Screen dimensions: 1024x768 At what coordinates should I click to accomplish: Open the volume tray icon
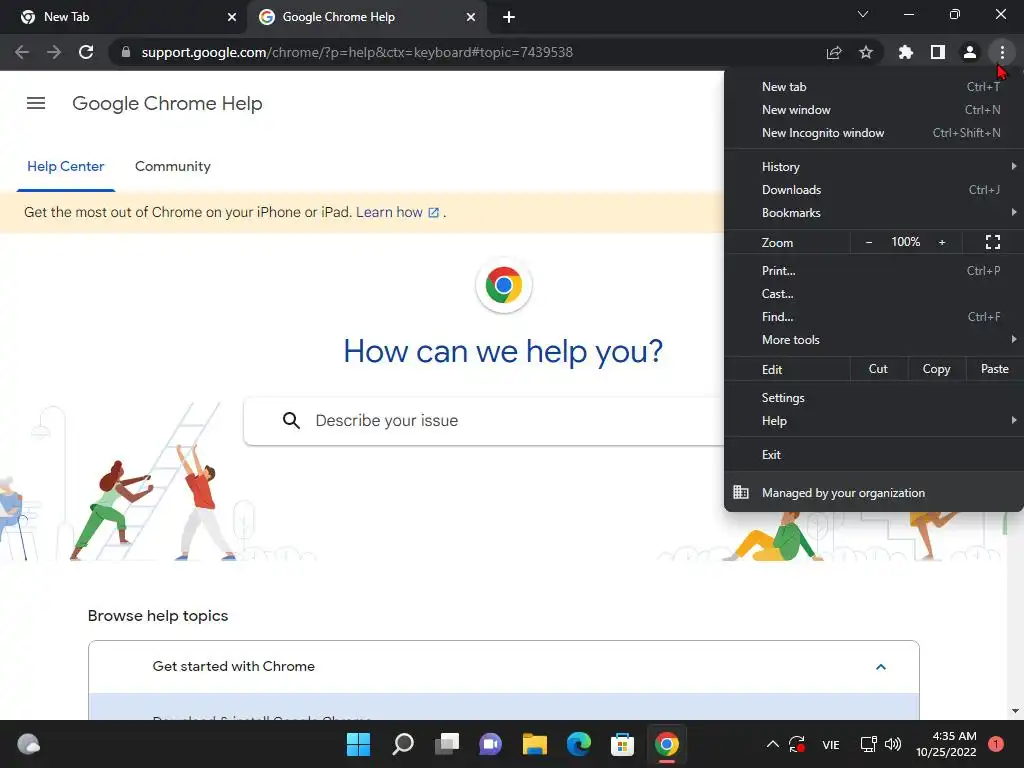893,744
